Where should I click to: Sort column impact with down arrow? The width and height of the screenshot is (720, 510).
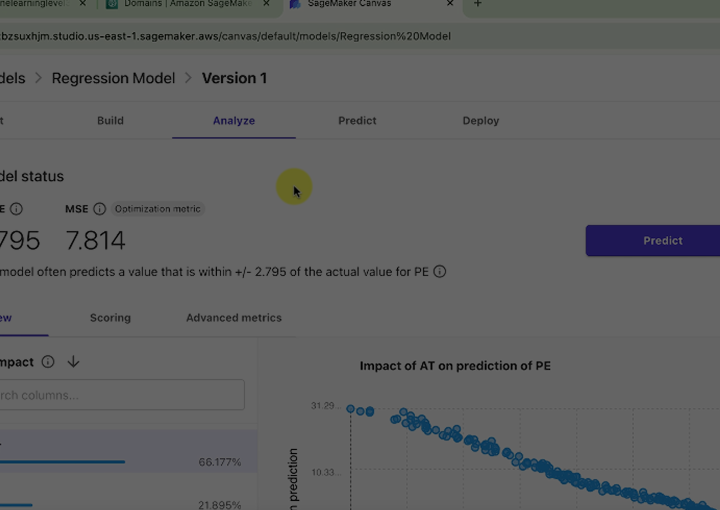click(x=73, y=362)
